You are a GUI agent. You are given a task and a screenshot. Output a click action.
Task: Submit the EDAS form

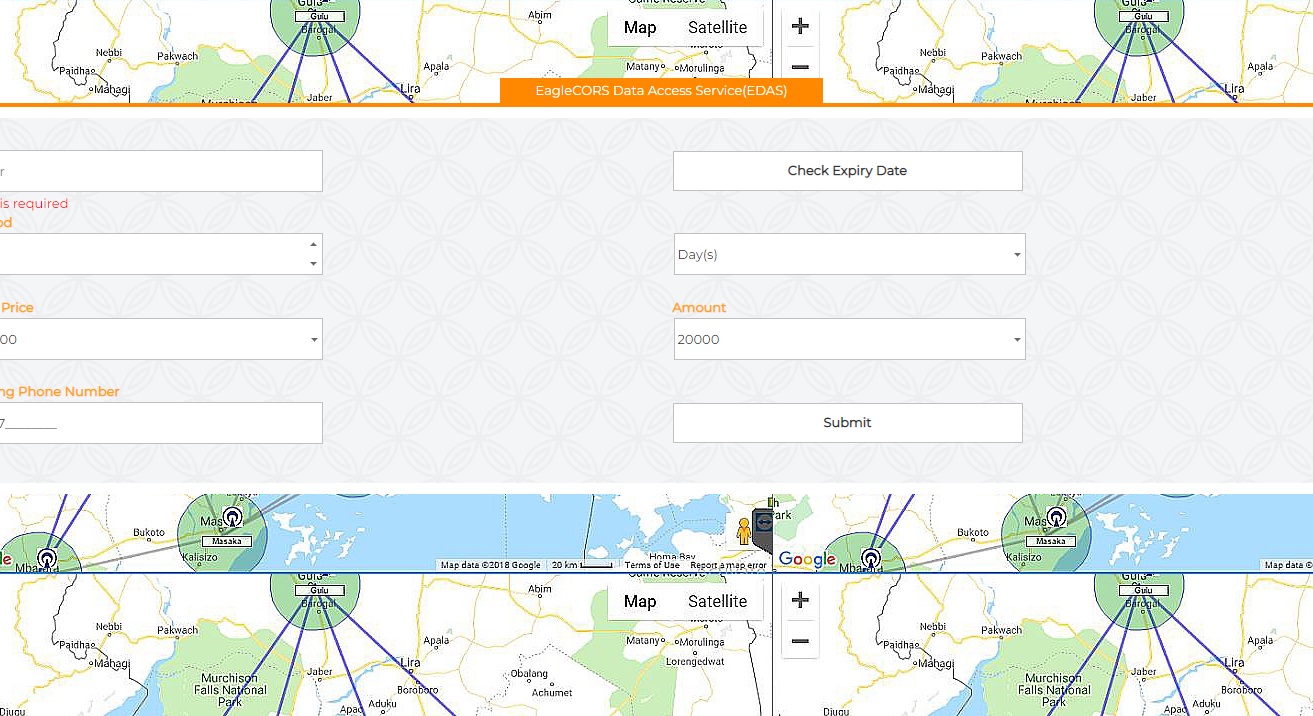[847, 423]
